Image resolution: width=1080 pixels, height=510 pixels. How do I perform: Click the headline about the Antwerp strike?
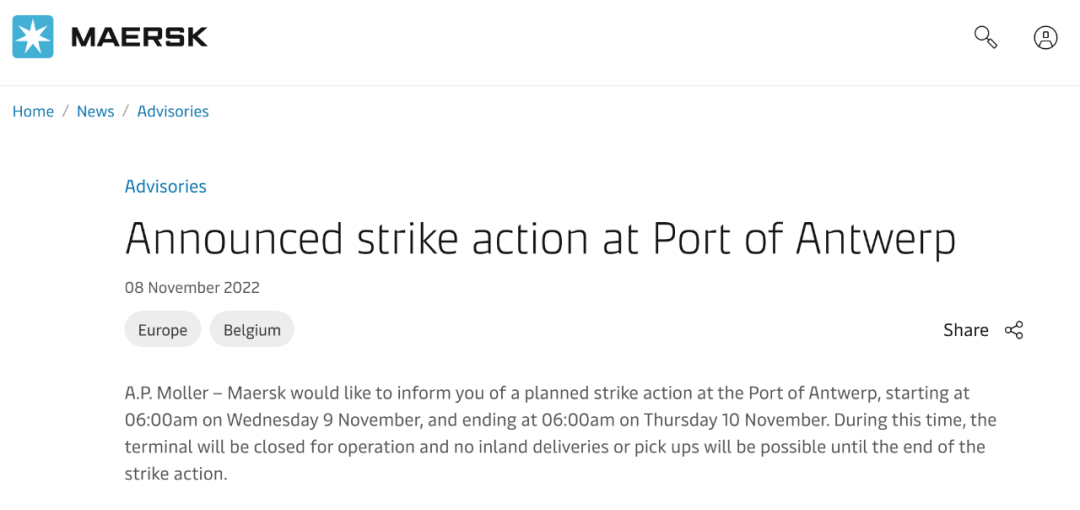point(540,239)
